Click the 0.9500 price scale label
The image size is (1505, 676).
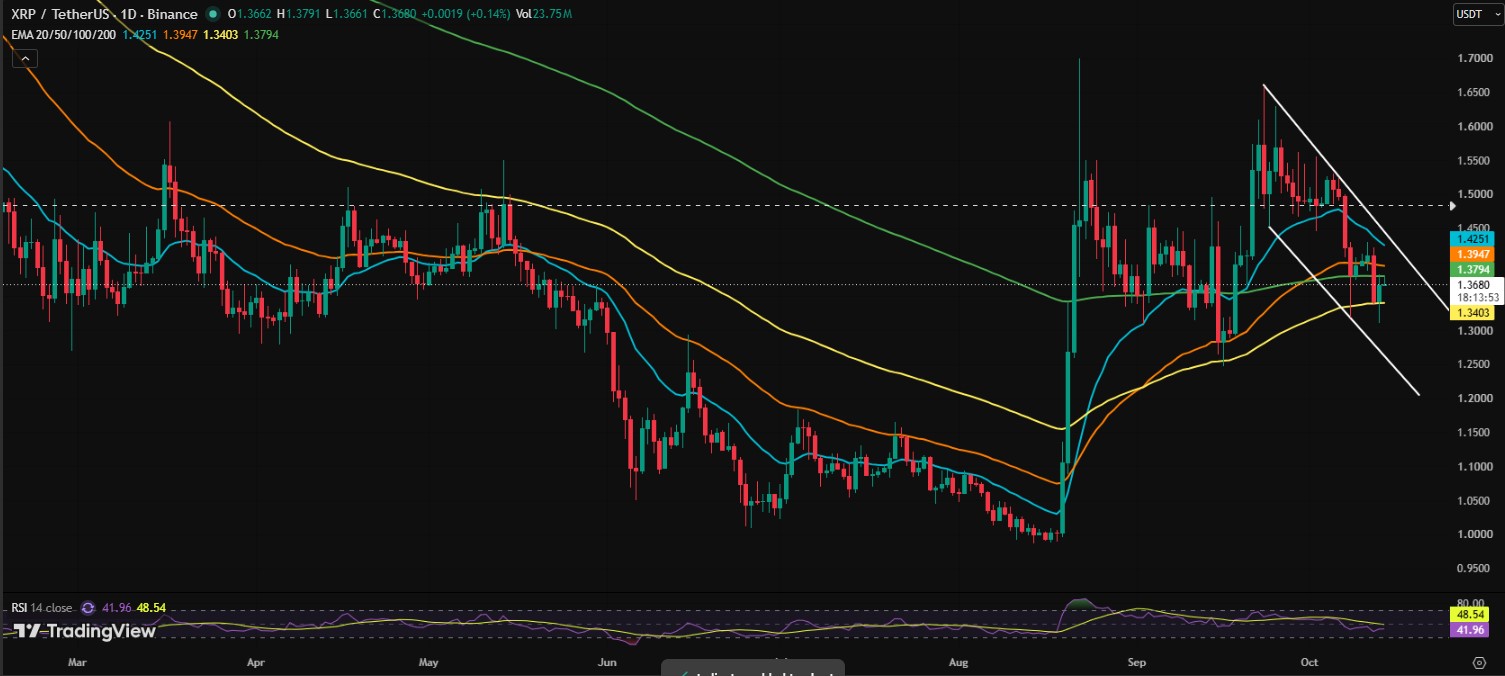click(1474, 568)
